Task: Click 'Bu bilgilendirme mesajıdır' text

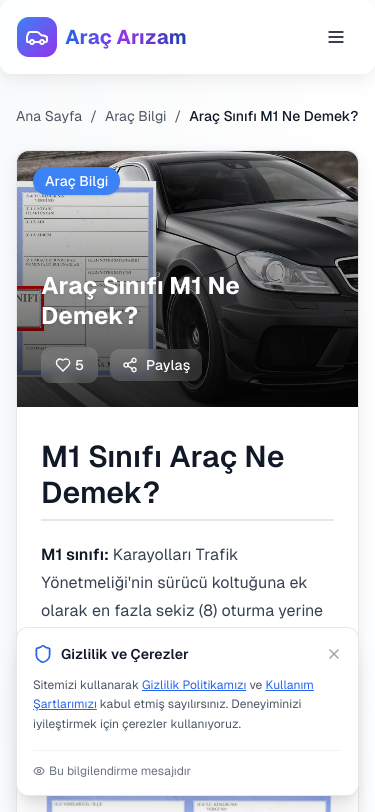Action: tap(120, 771)
